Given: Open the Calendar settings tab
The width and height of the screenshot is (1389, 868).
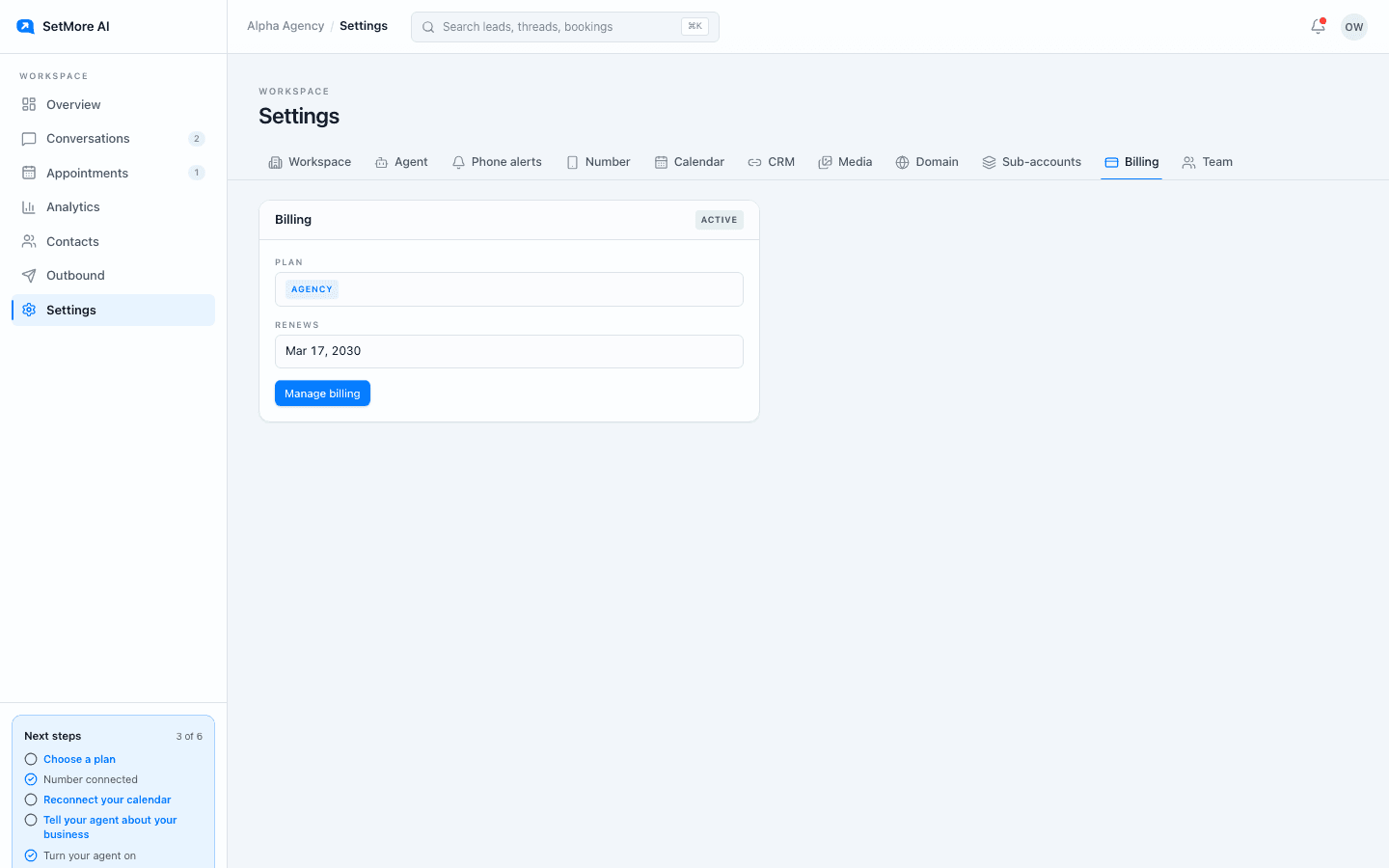Looking at the screenshot, I should point(690,162).
